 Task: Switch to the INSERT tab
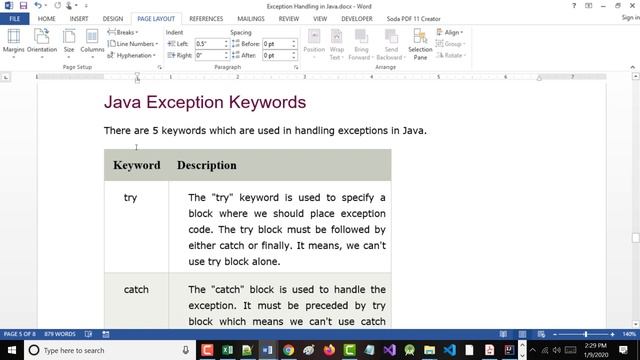tap(79, 19)
